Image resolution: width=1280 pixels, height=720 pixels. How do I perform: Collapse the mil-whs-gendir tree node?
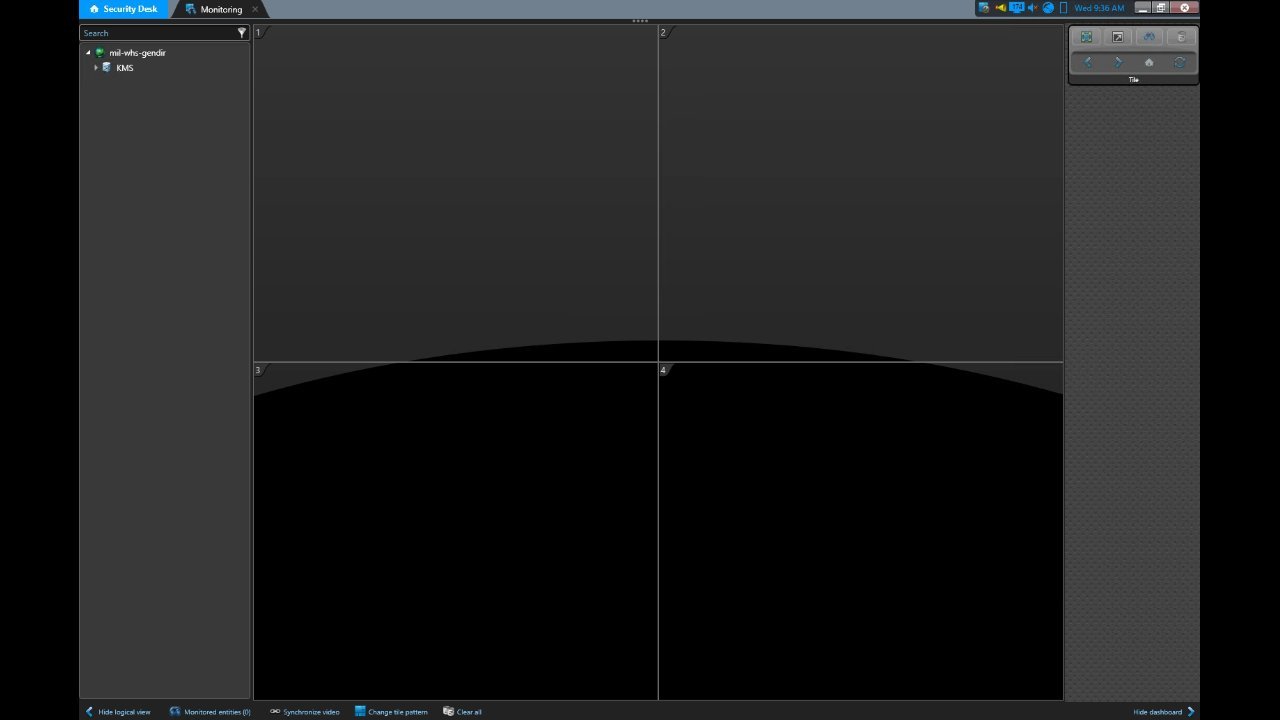click(x=88, y=53)
